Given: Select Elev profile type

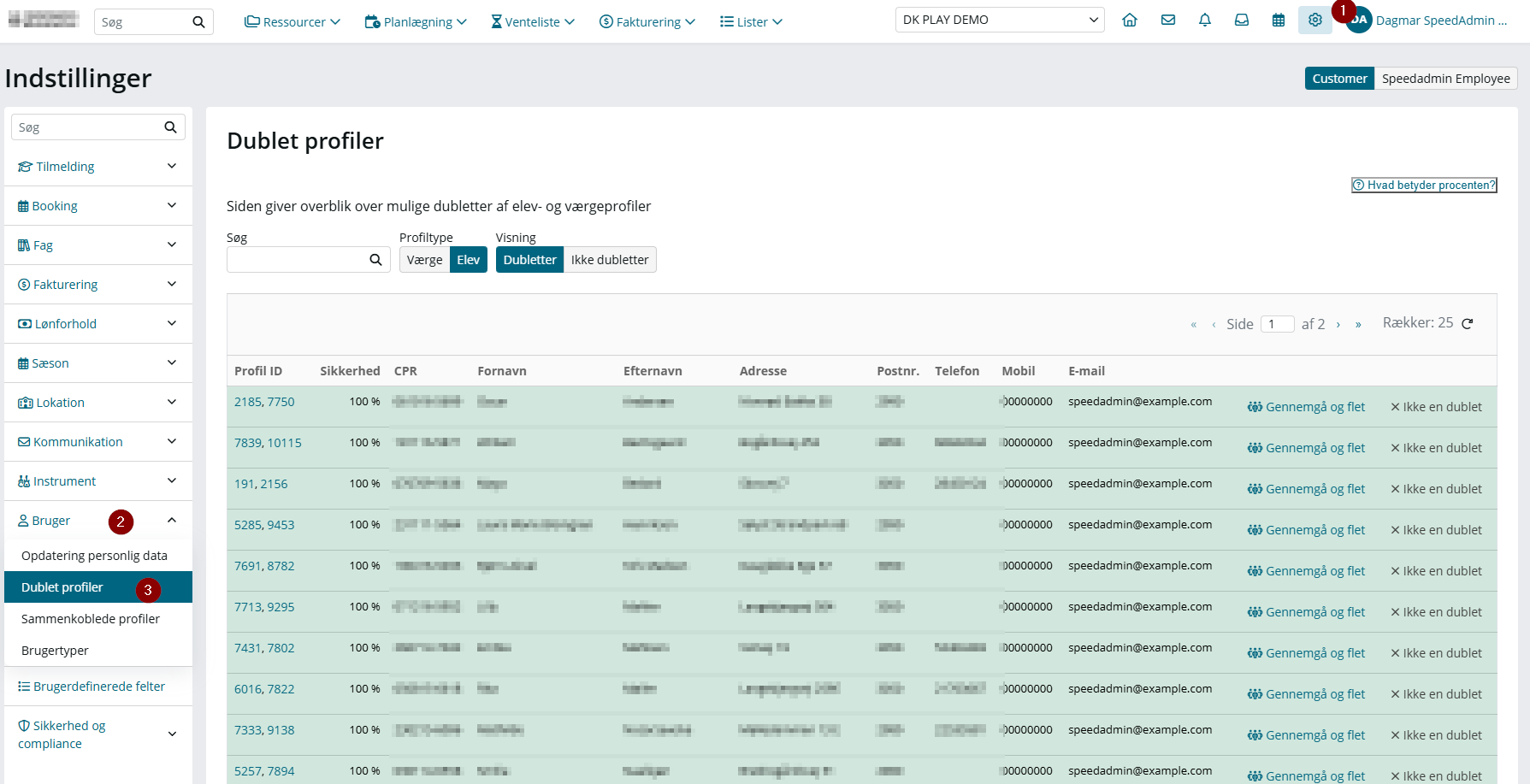Looking at the screenshot, I should (469, 260).
